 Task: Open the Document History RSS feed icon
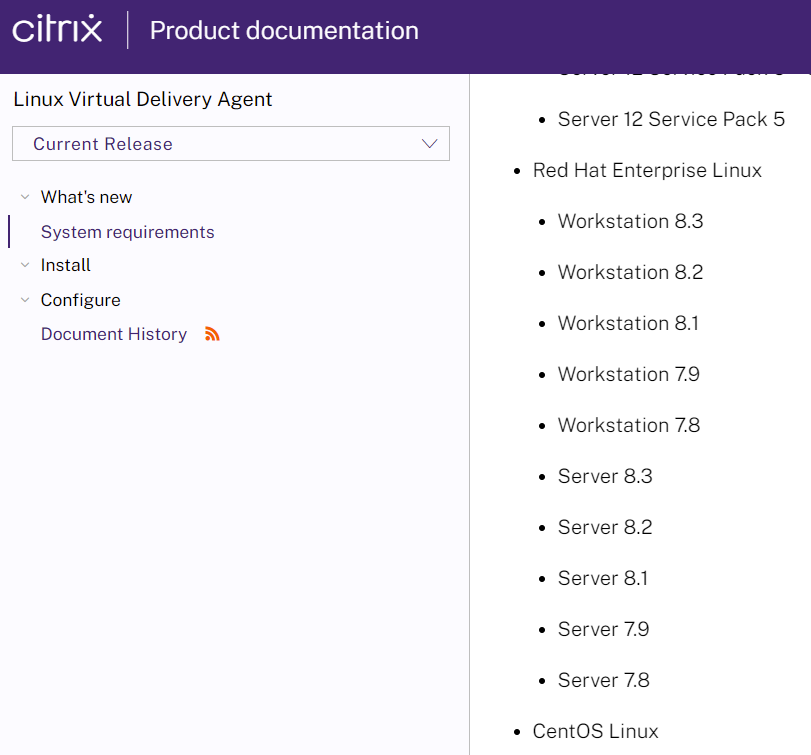tap(212, 334)
